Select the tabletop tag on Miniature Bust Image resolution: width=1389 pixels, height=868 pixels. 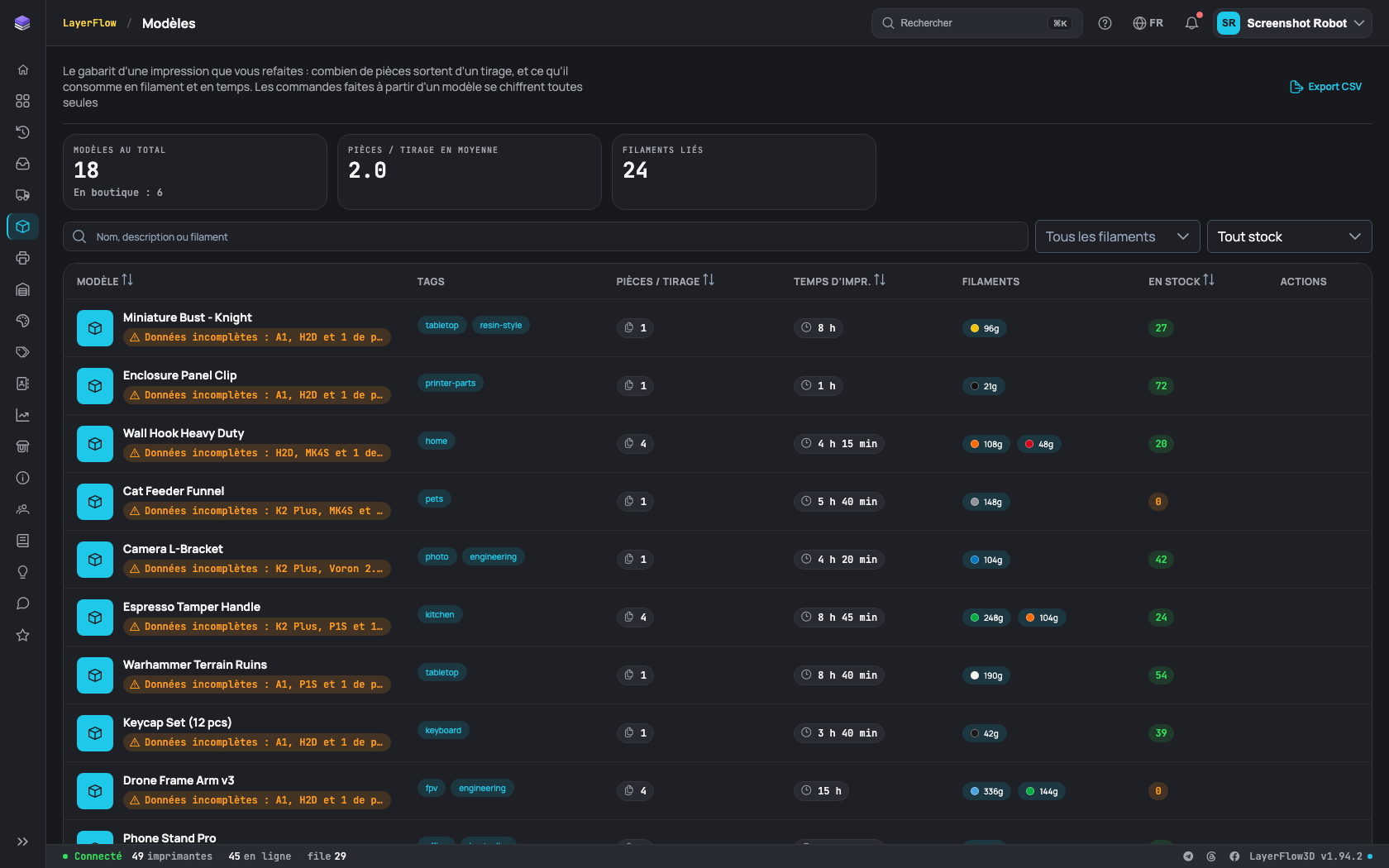click(x=442, y=325)
